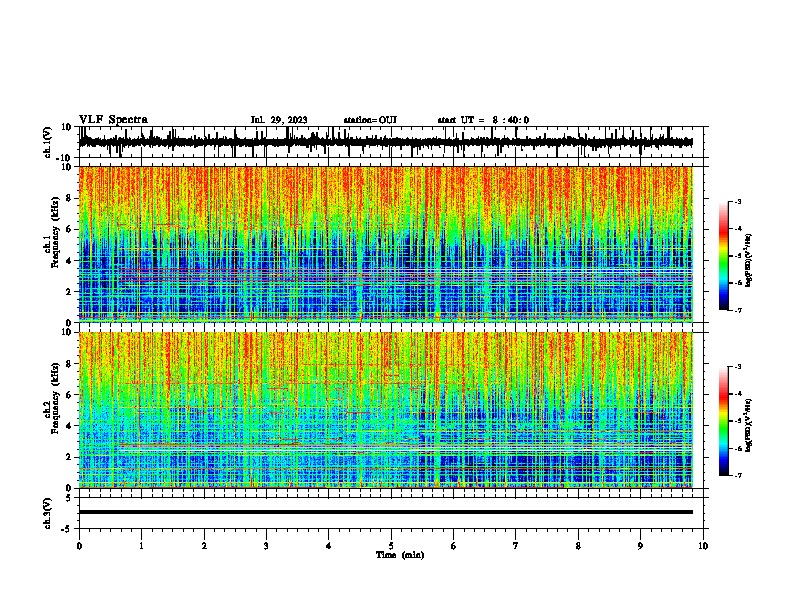Viewport: 792px width, 612px height.
Task: Click the "-5" tick on ch.1 colorbar
Action: [737, 256]
